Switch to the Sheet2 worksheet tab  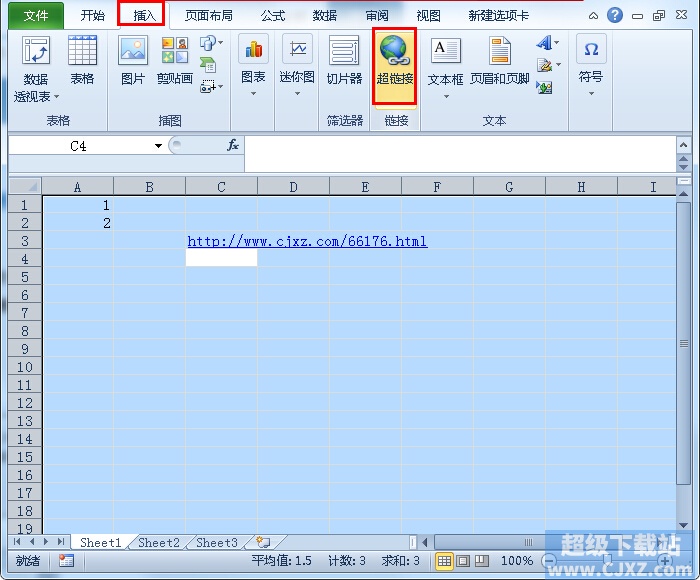158,542
